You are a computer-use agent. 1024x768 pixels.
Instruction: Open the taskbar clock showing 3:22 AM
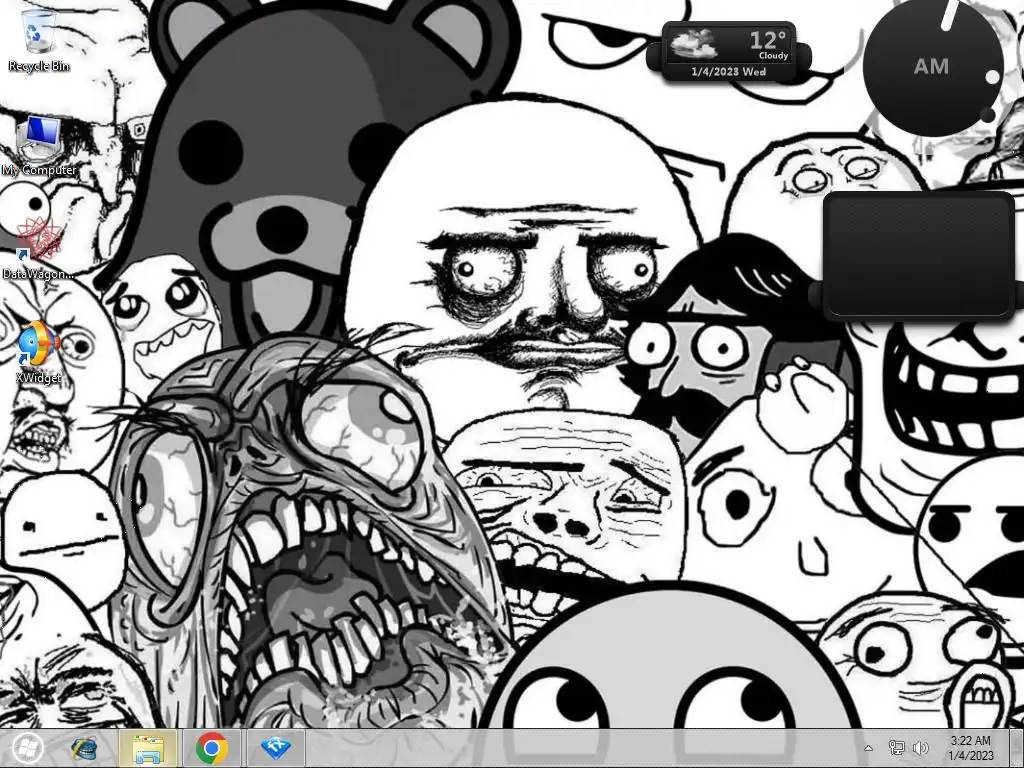[970, 748]
